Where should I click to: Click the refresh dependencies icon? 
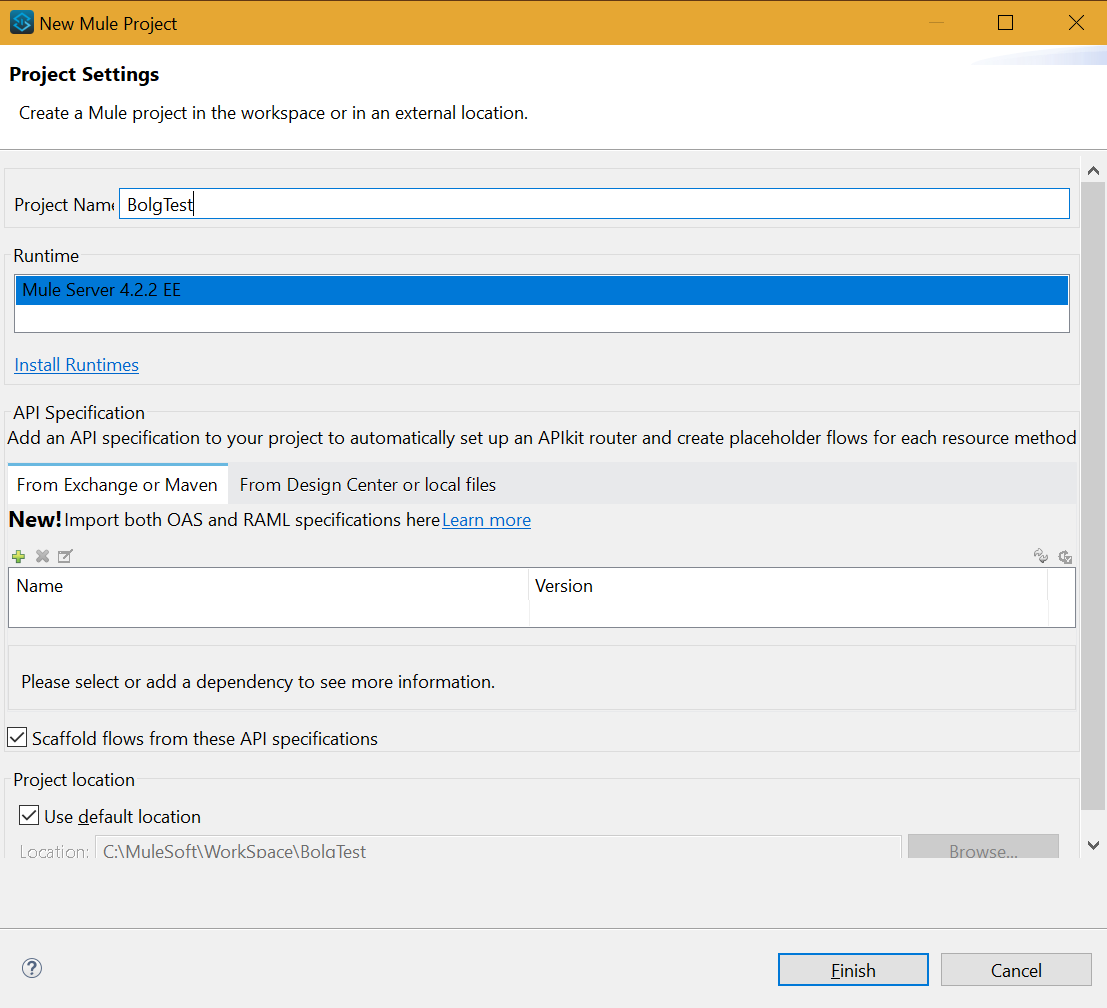(1041, 556)
